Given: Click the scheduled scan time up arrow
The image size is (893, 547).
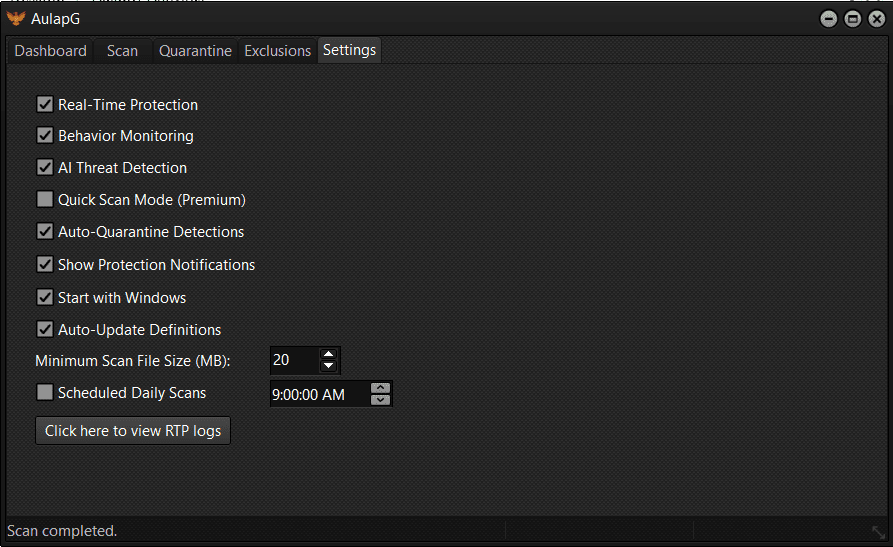Looking at the screenshot, I should (380, 388).
